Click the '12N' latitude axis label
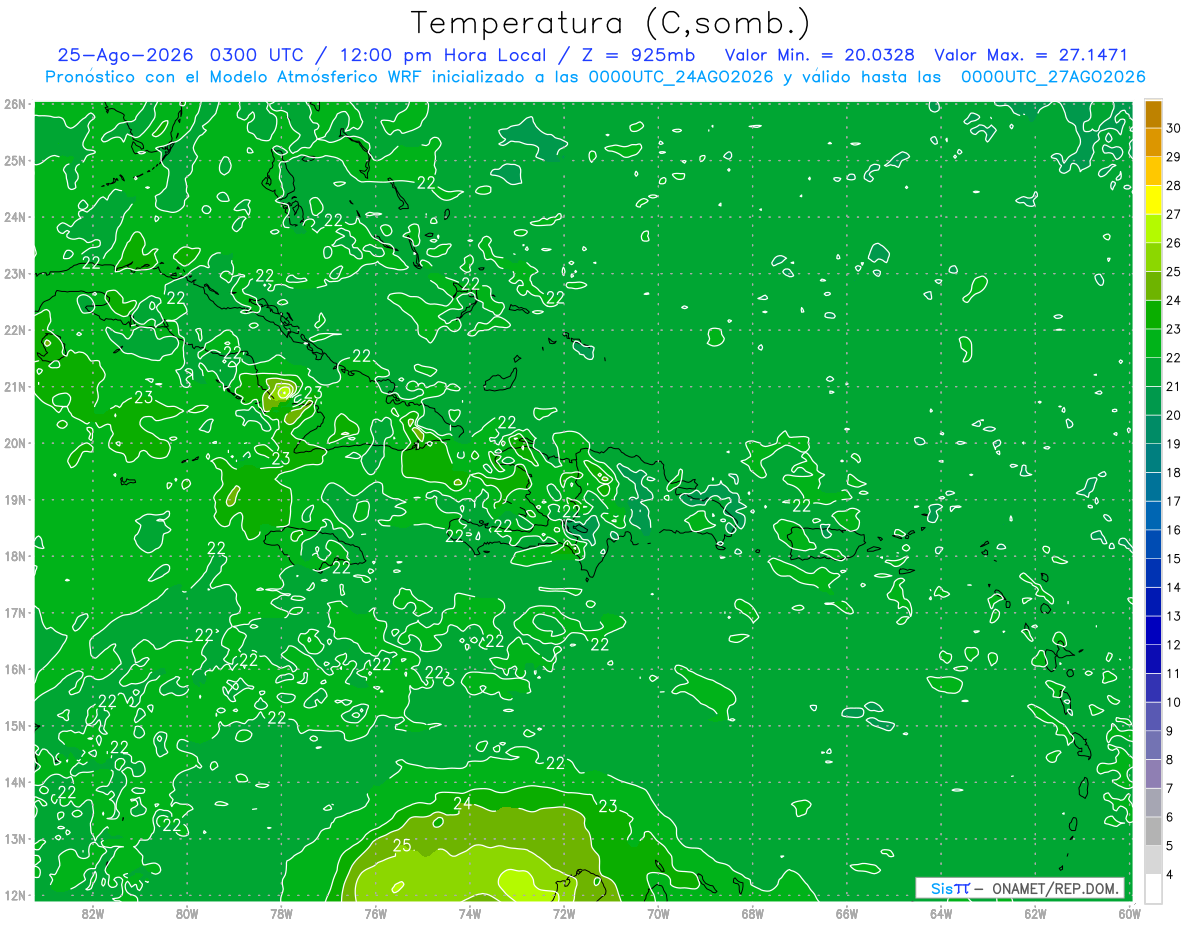 pos(14,895)
